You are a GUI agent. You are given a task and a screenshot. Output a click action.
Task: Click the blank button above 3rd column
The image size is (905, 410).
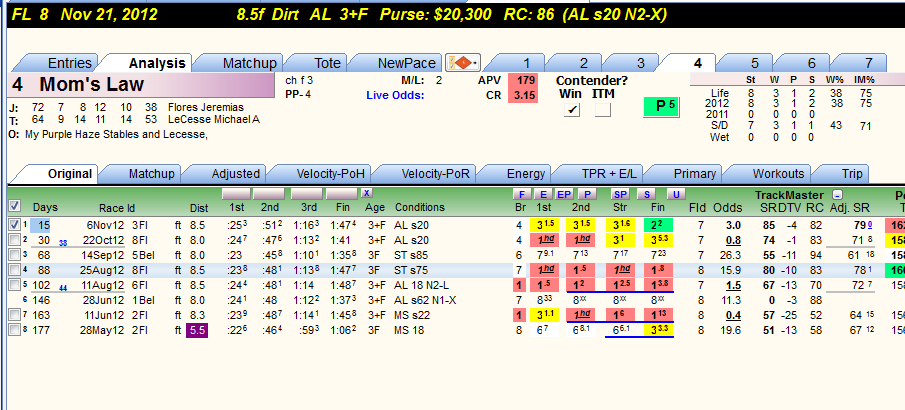[x=306, y=193]
